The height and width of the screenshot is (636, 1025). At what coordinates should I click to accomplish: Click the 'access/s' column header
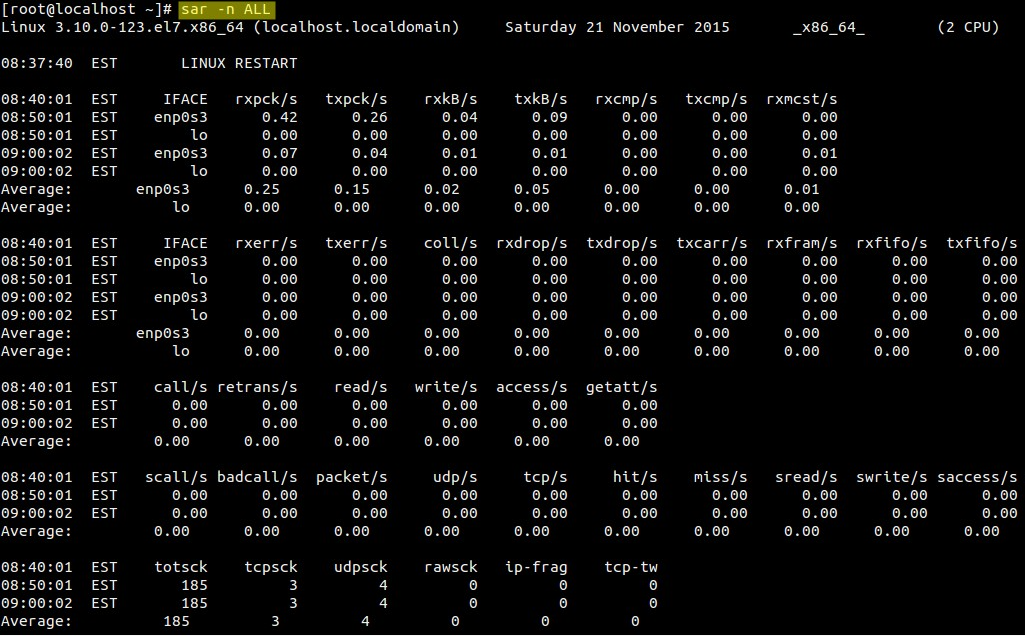532,387
